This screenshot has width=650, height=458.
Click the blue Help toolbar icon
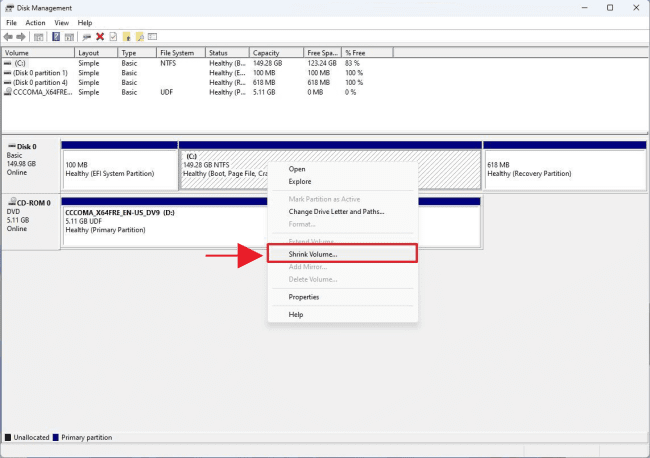56,36
